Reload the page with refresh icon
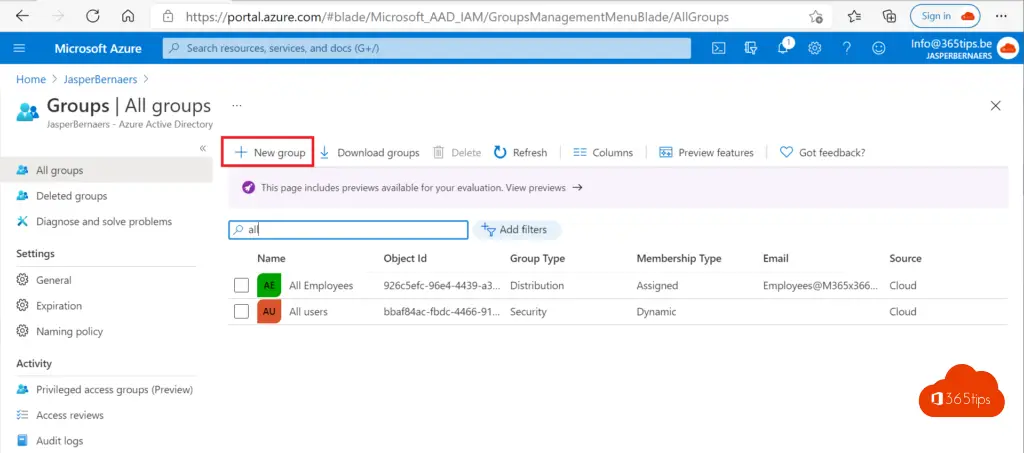Screen dimensions: 1024x453 (x=93, y=16)
